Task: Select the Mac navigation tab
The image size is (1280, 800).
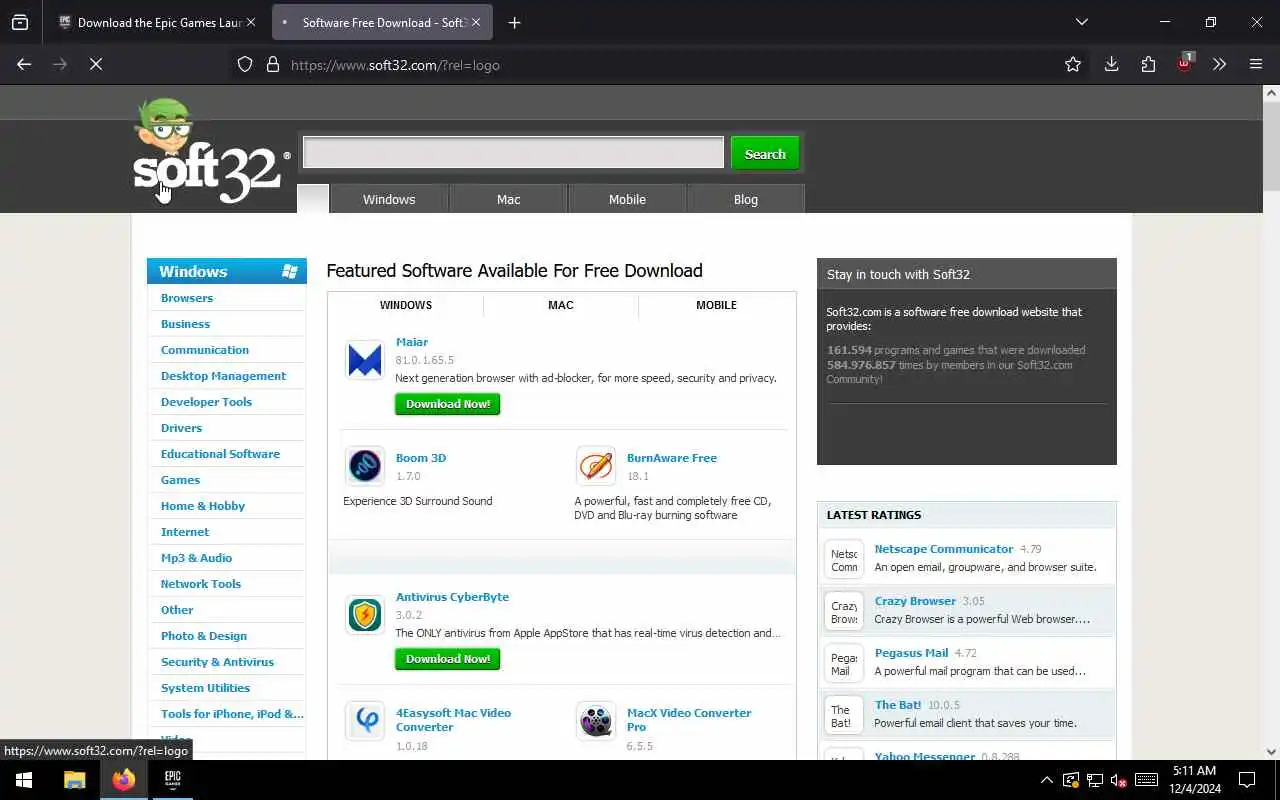Action: (508, 199)
